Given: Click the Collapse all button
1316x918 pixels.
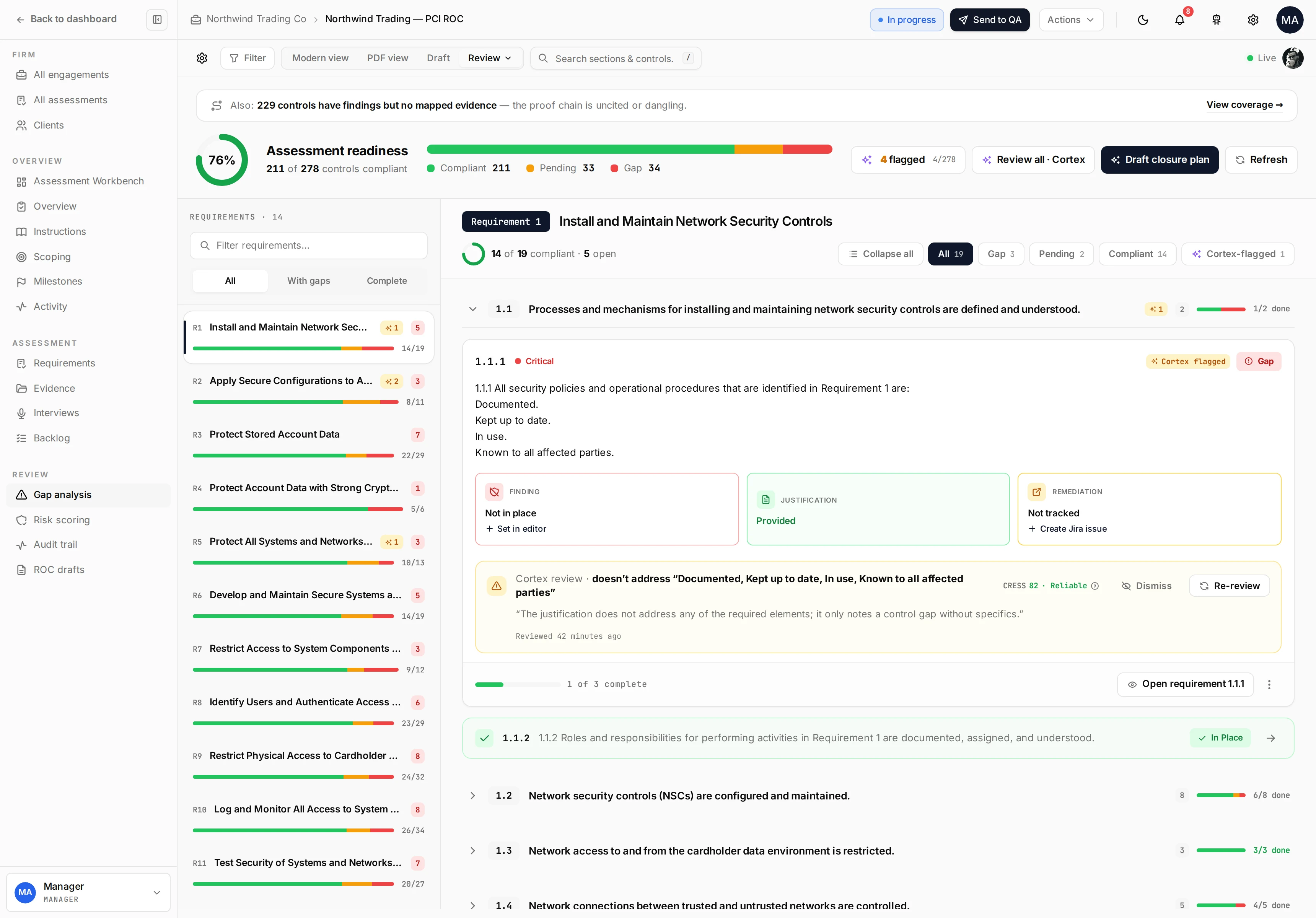Looking at the screenshot, I should [880, 254].
